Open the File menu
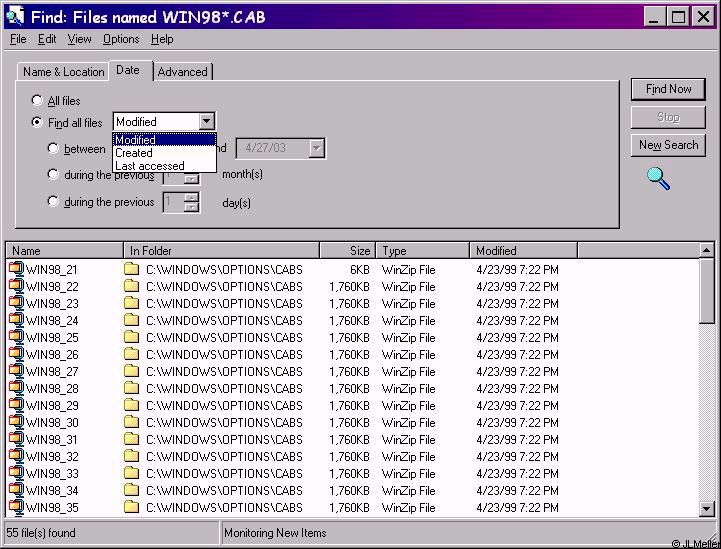 pos(18,39)
